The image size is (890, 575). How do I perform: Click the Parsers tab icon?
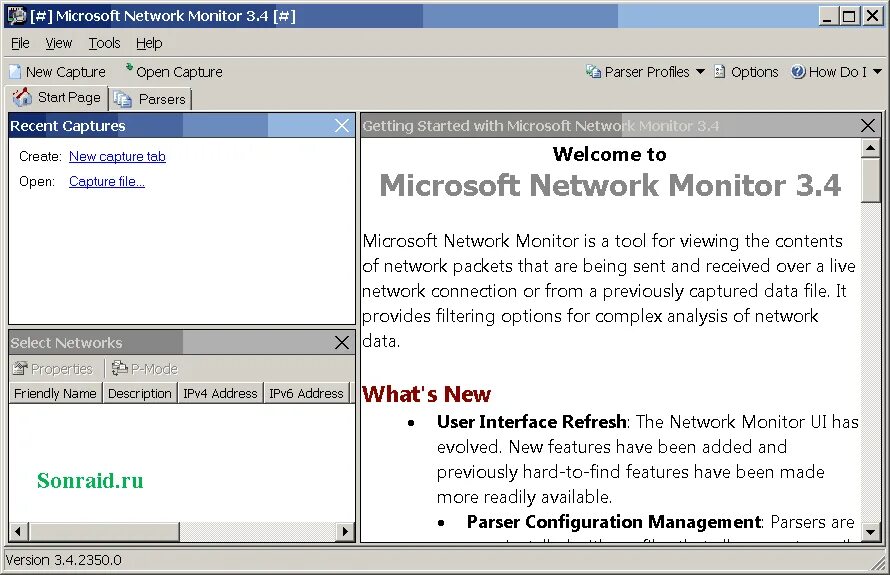point(122,99)
